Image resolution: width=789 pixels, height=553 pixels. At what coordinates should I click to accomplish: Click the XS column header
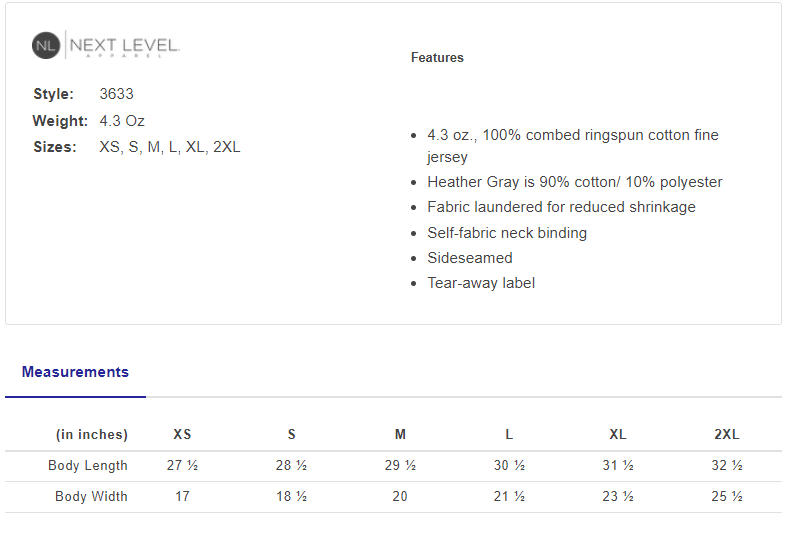pos(182,434)
